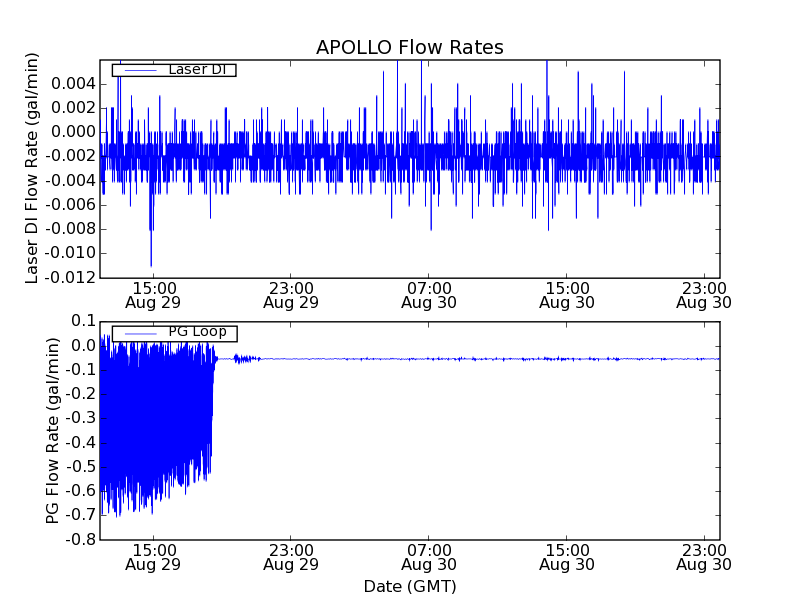Click the -0.3 tick on PG flow axis
Image resolution: width=800 pixels, height=600 pixels.
(81, 418)
